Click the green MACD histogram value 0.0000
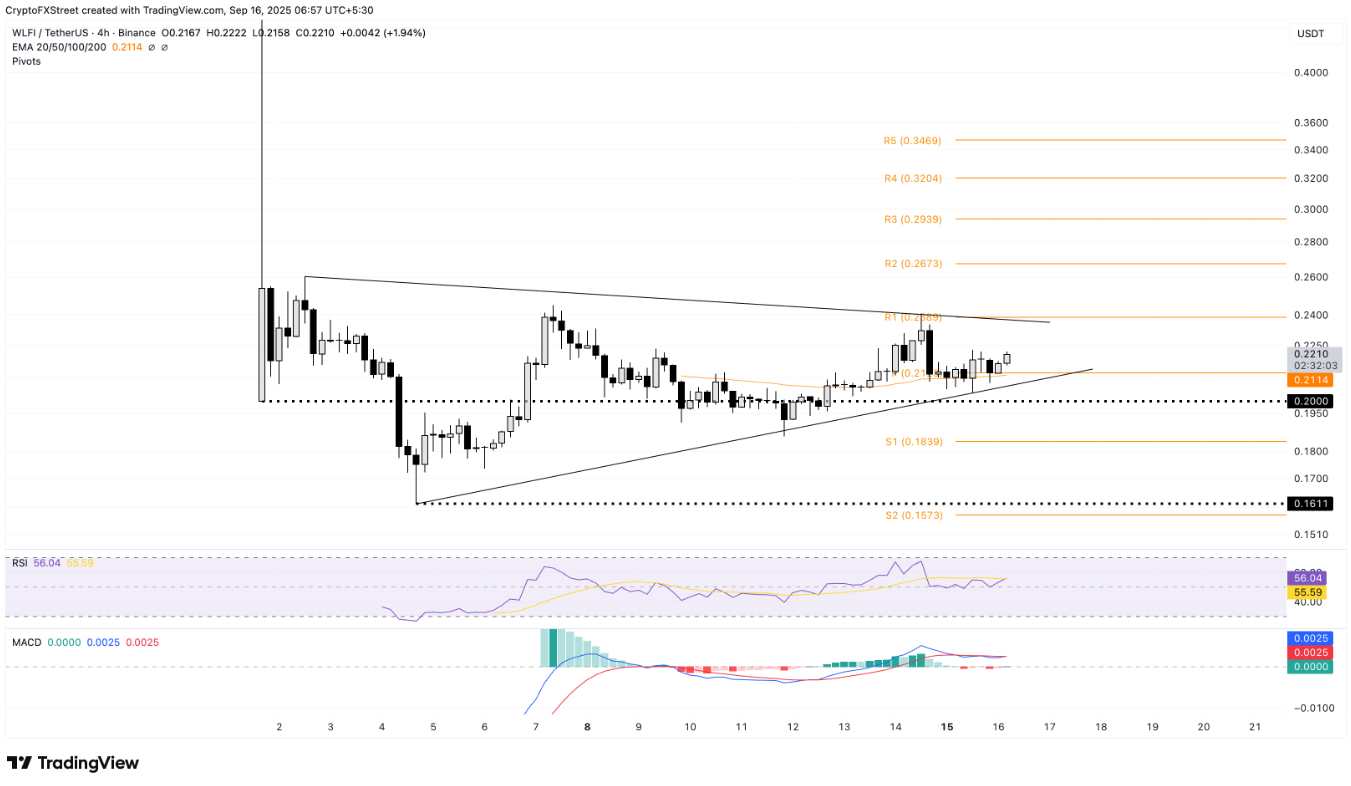 [64, 641]
